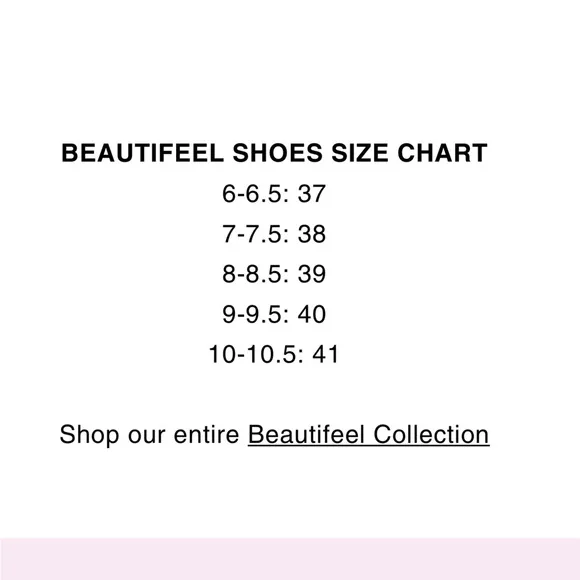Click the "Shop our entire" text
This screenshot has height=580, width=580.
click(149, 434)
